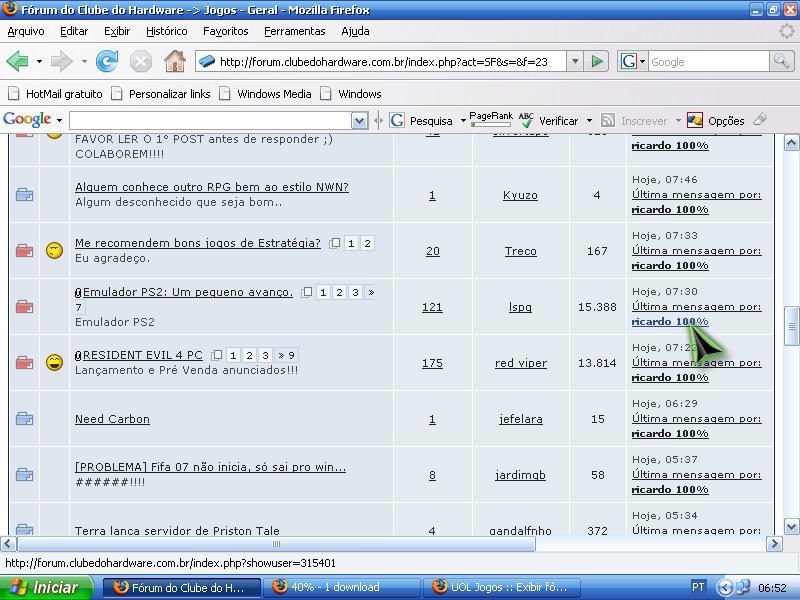Open the Arquivo menu
Screen dimensions: 800x600
pyautogui.click(x=26, y=31)
